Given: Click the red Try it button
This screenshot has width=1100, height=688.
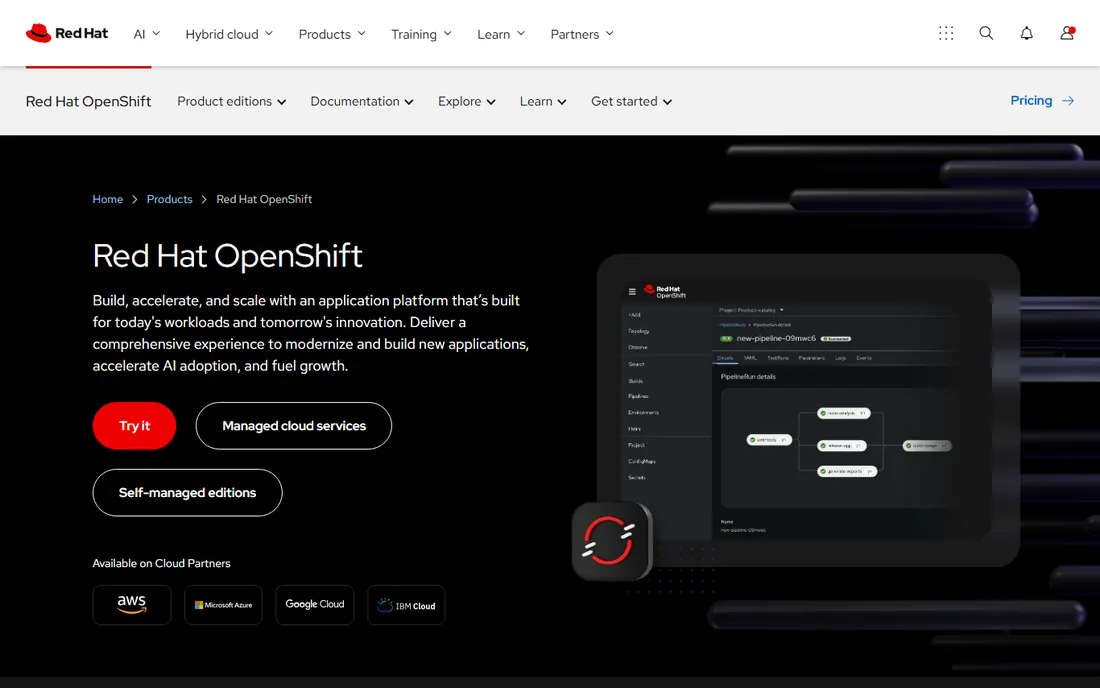Looking at the screenshot, I should click(134, 426).
